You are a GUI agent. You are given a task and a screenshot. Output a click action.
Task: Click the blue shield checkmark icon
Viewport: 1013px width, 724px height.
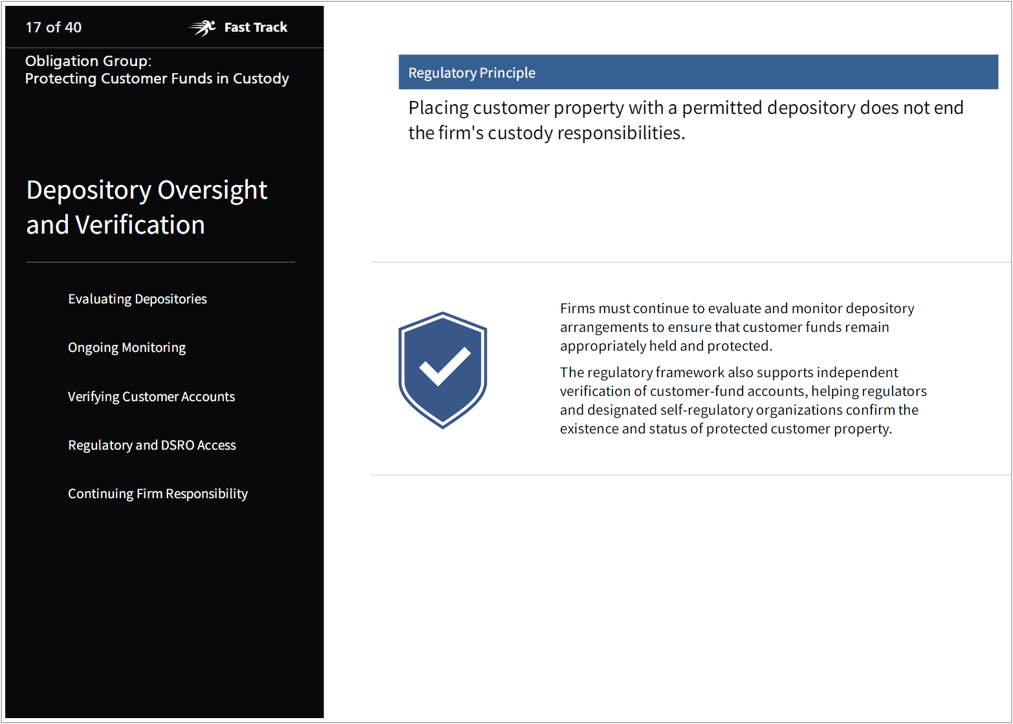(443, 370)
